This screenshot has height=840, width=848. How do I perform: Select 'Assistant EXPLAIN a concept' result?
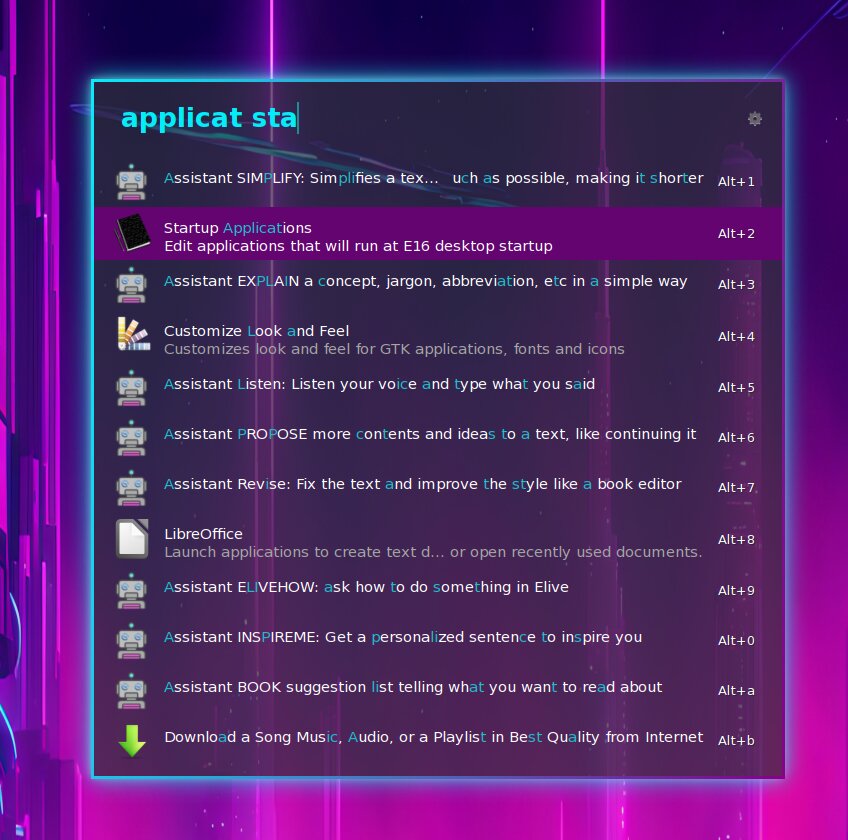click(438, 285)
